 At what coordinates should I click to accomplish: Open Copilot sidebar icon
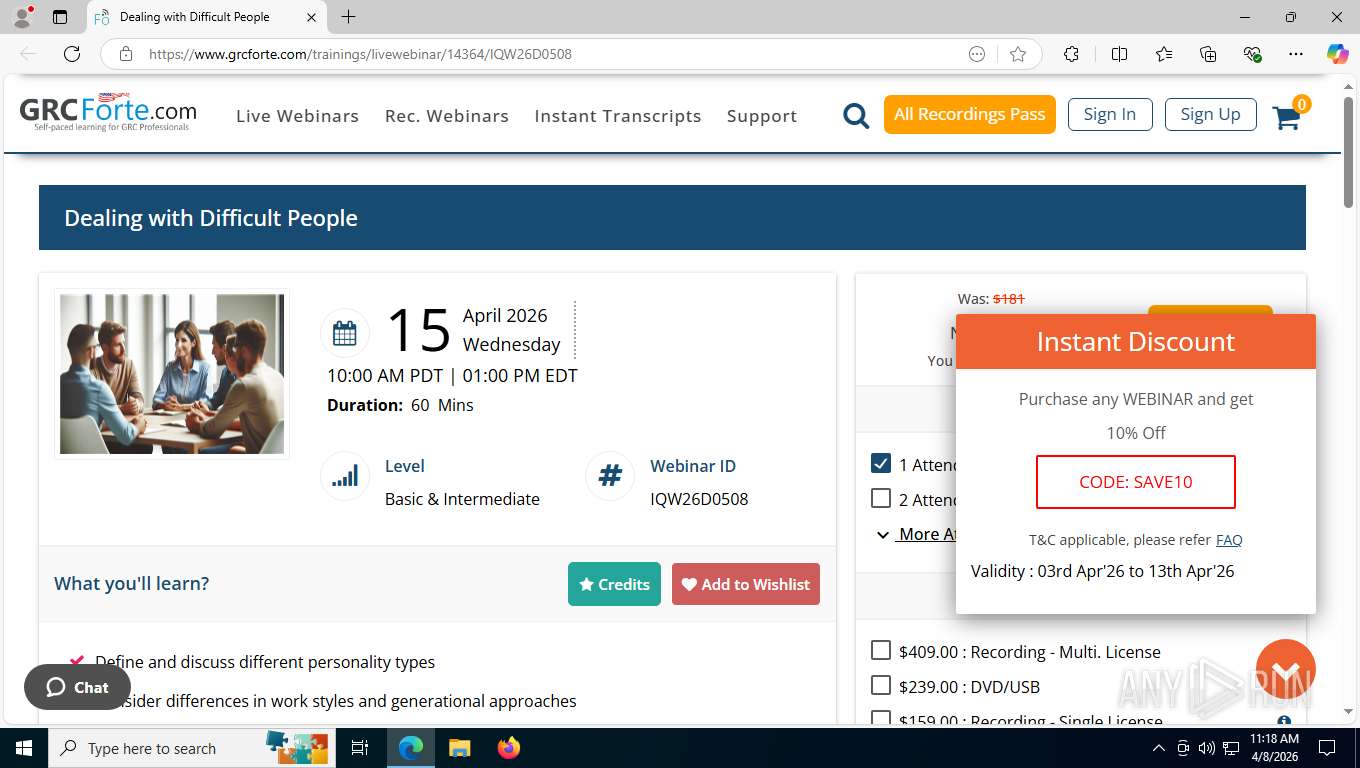pos(1338,54)
